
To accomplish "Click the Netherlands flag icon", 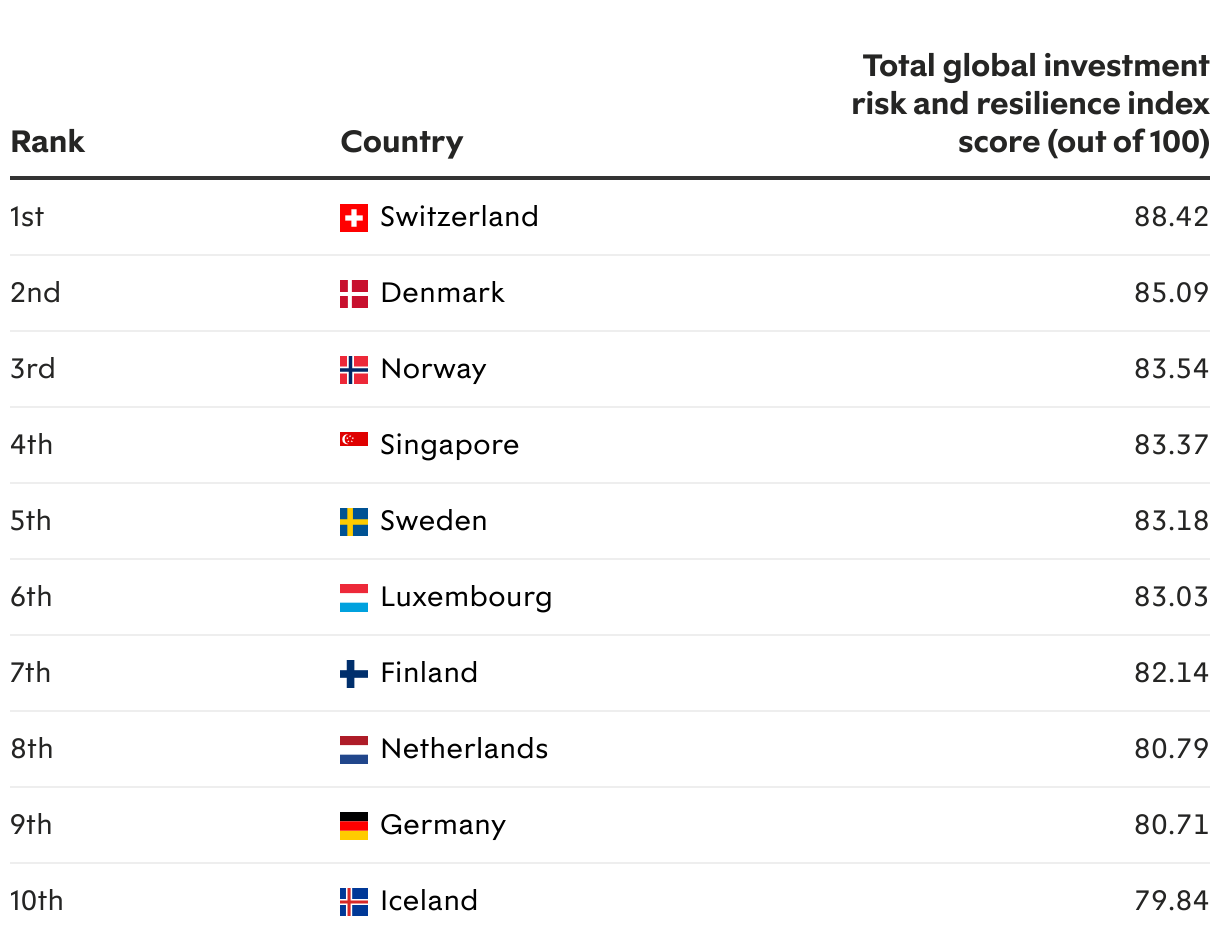I will coord(354,750).
